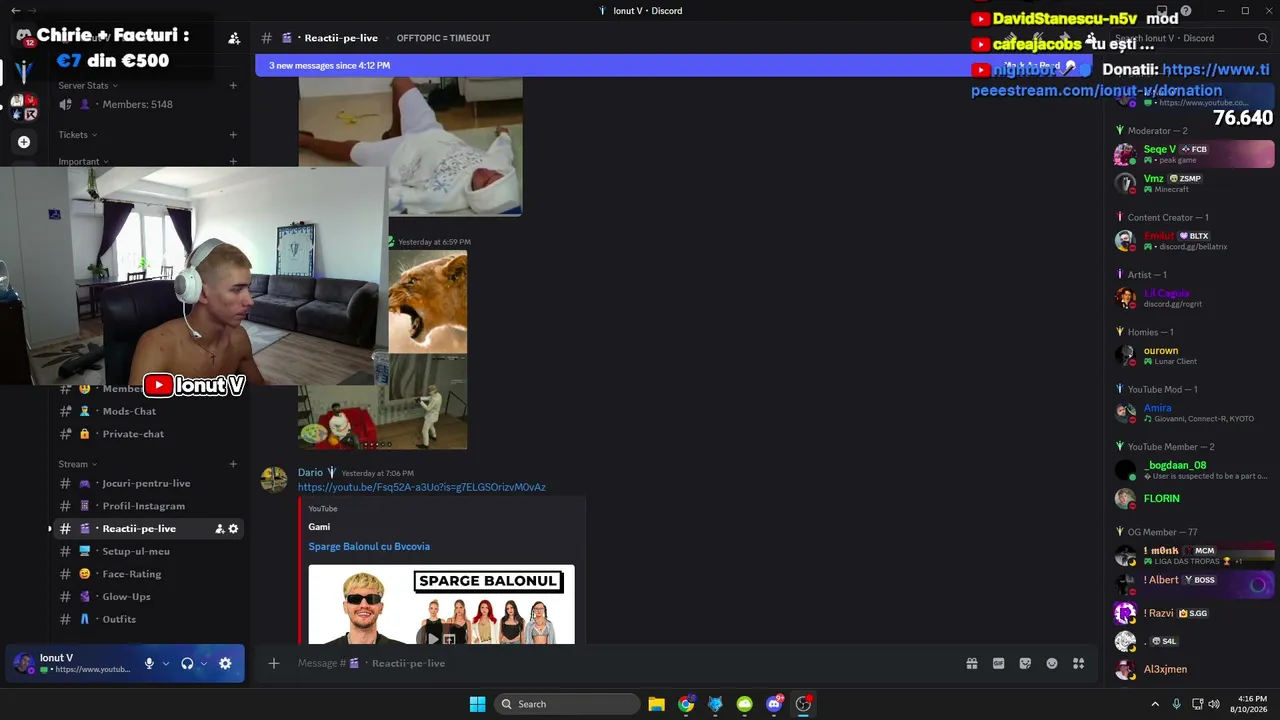
Task: Show hidden system tray icons
Action: coord(1155,704)
